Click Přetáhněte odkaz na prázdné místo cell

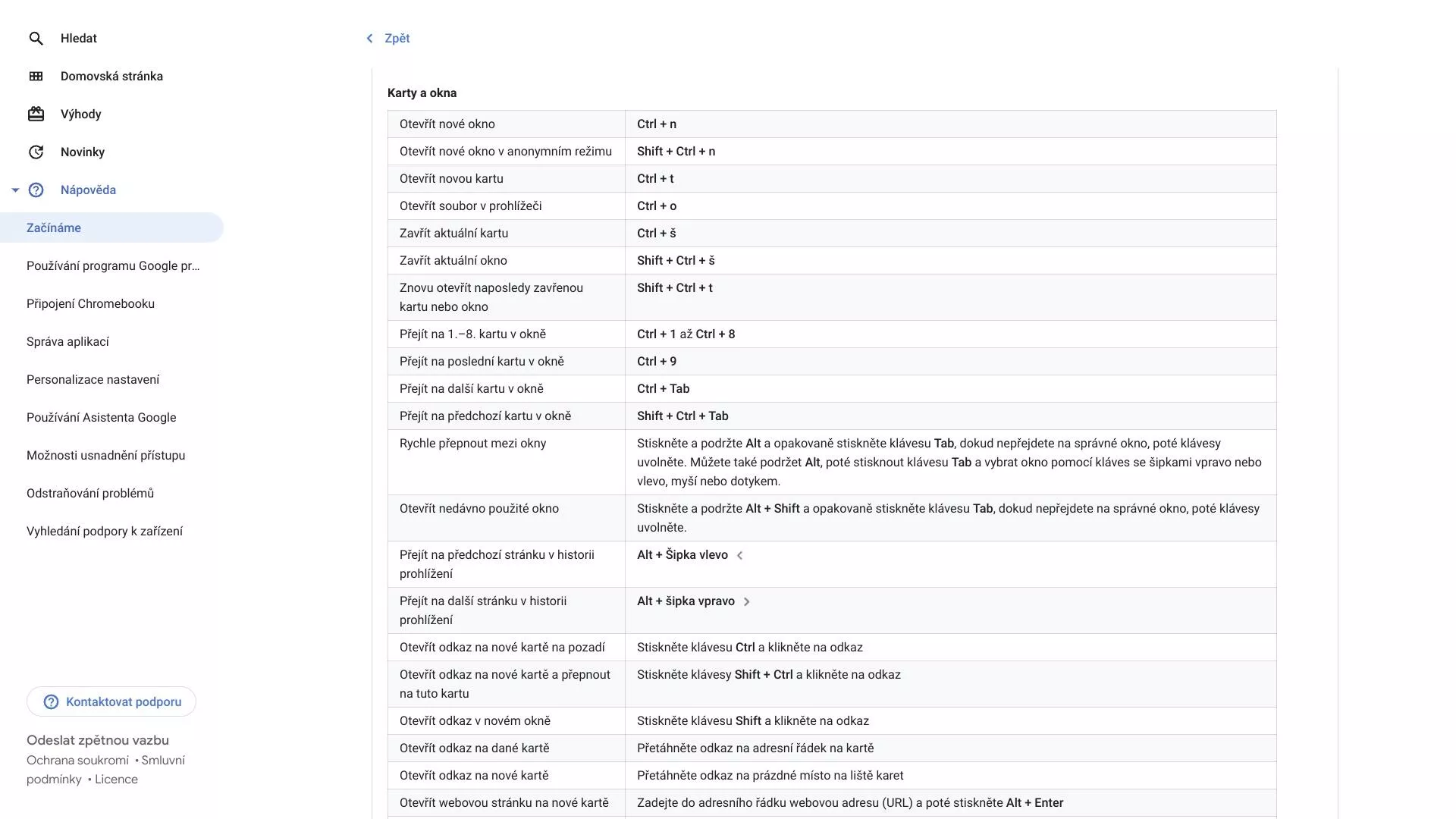tap(951, 775)
